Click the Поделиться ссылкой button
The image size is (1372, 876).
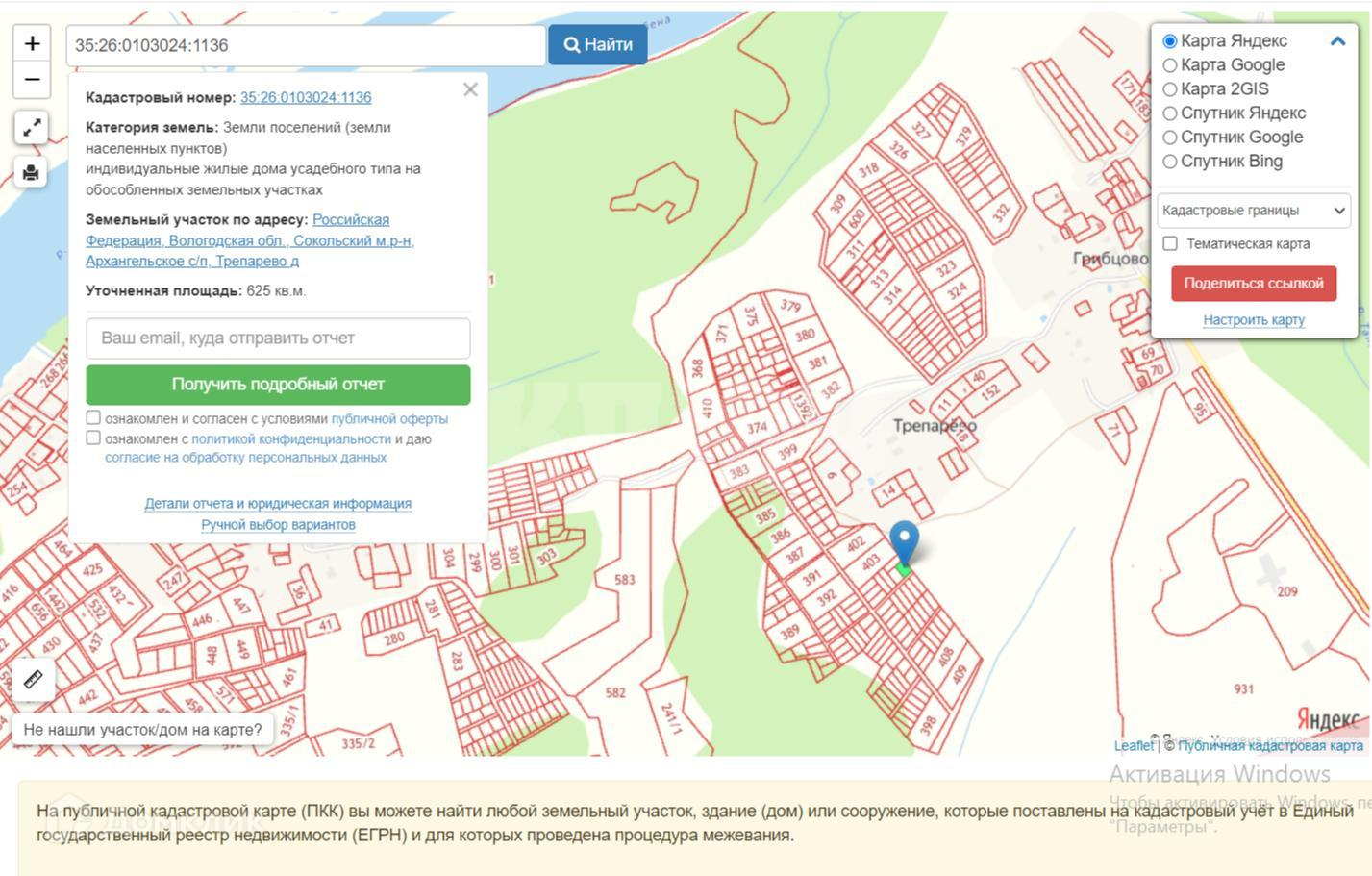click(1253, 284)
